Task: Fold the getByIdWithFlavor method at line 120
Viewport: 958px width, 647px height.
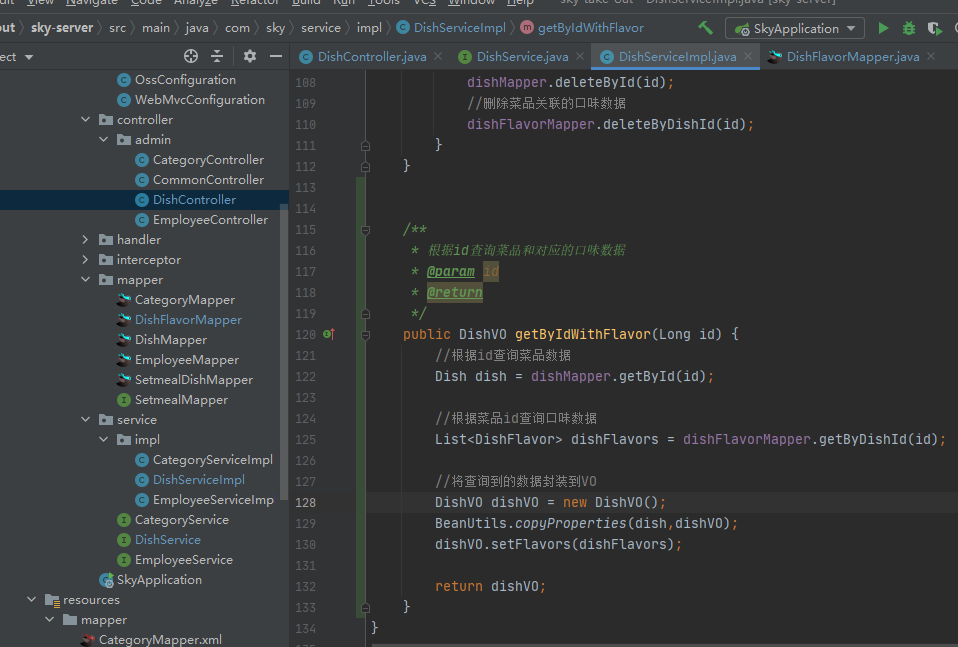Action: (x=365, y=334)
